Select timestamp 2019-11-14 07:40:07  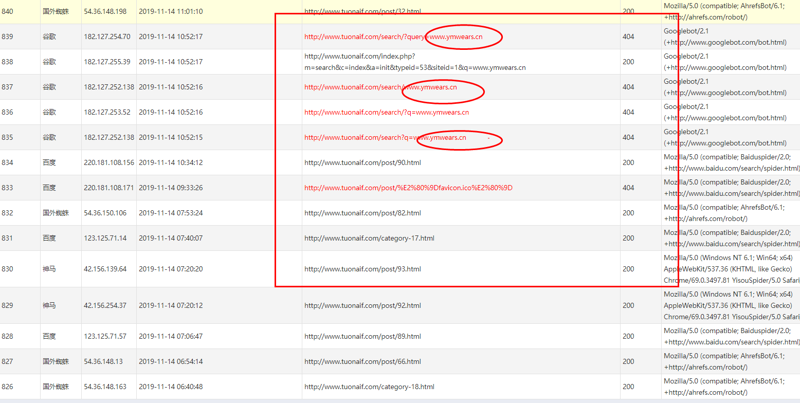click(x=171, y=238)
